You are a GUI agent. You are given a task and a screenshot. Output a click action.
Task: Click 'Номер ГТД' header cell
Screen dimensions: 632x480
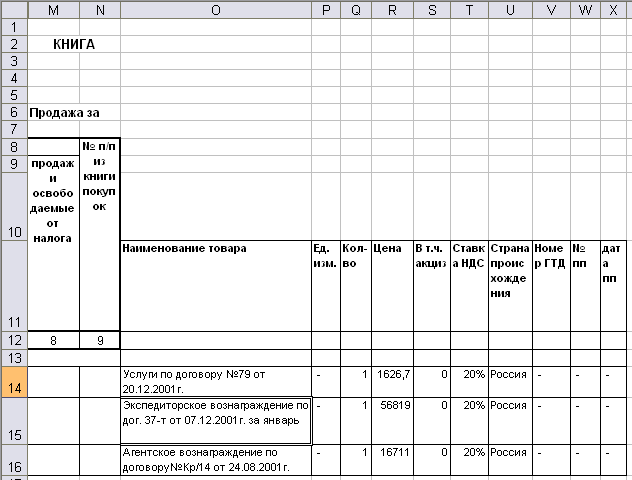coord(551,286)
